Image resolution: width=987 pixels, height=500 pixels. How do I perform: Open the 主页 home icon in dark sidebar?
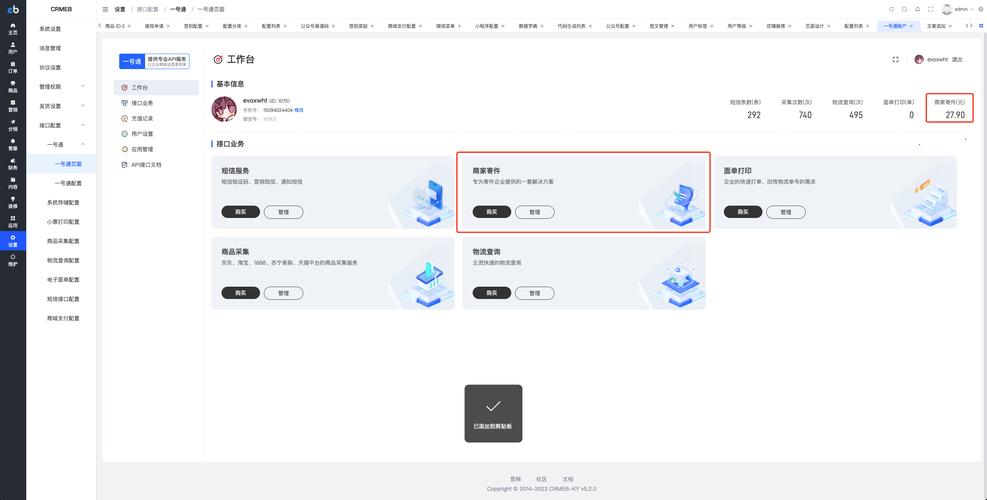click(x=13, y=28)
